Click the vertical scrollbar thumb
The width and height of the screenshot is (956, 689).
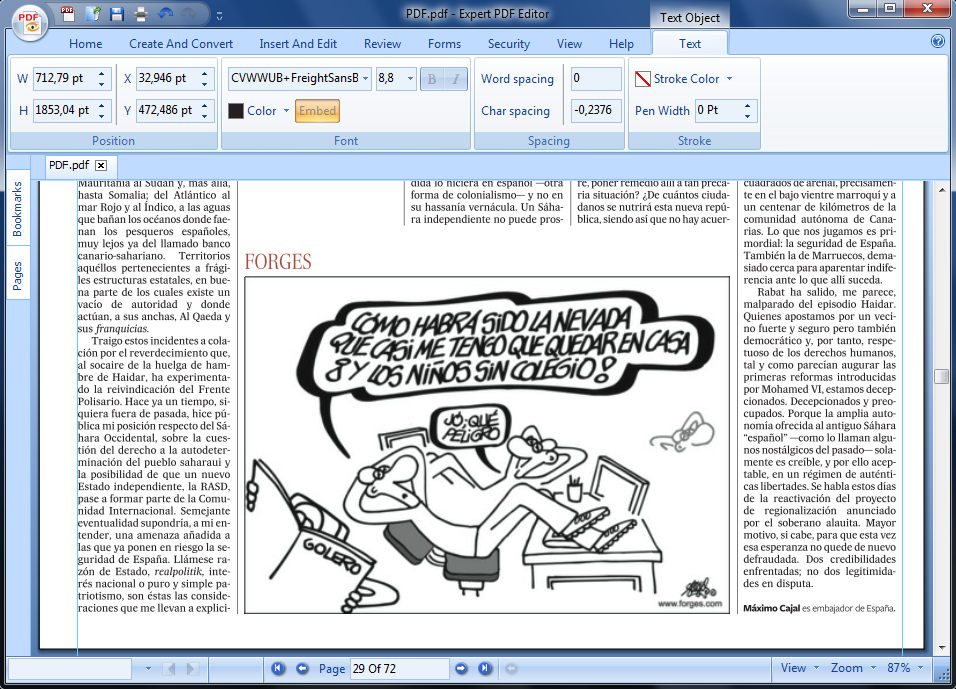click(x=941, y=377)
